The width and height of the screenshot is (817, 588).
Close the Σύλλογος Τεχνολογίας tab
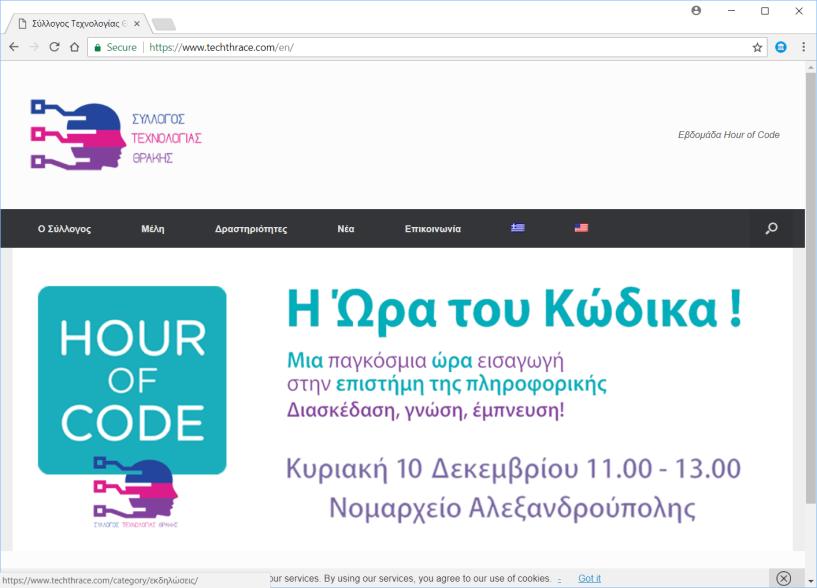pos(137,23)
